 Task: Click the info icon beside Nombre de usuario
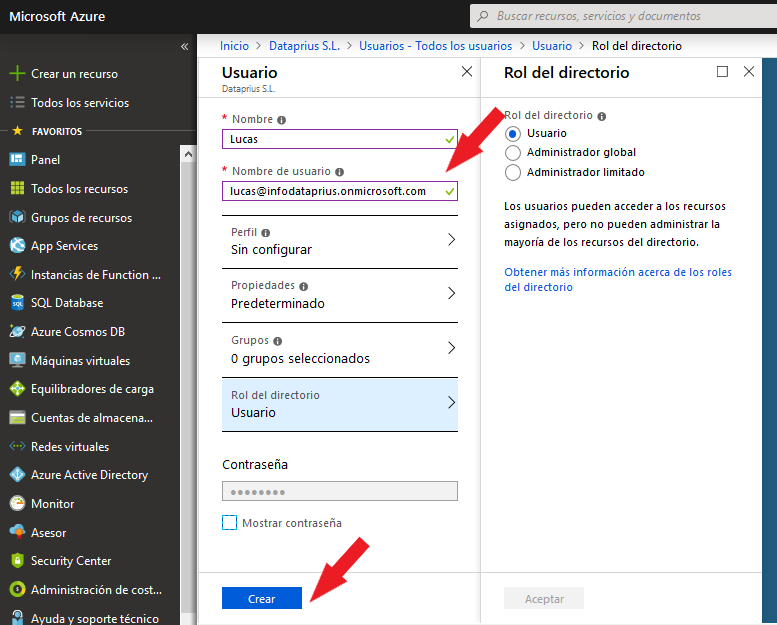coord(339,172)
